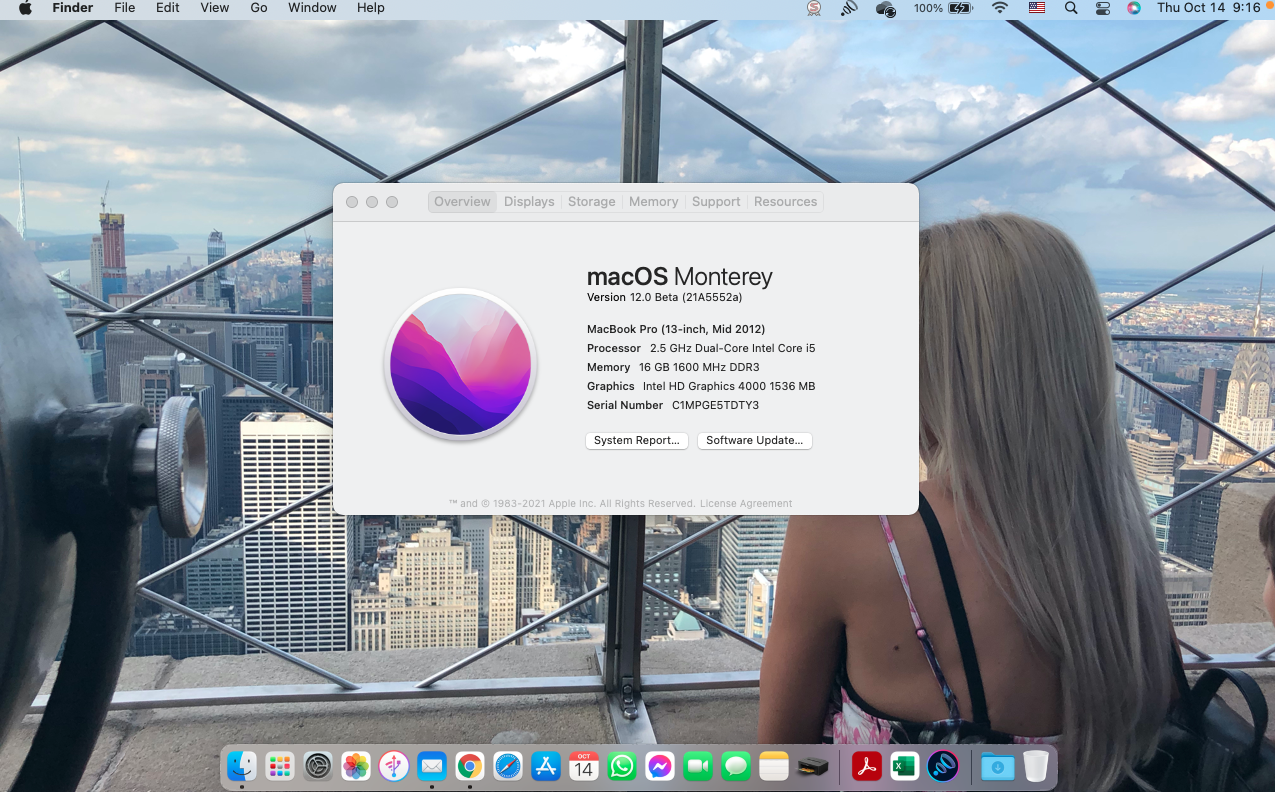Click version text '12.0 Beta (21A5552a)'
The width and height of the screenshot is (1275, 792).
685,298
